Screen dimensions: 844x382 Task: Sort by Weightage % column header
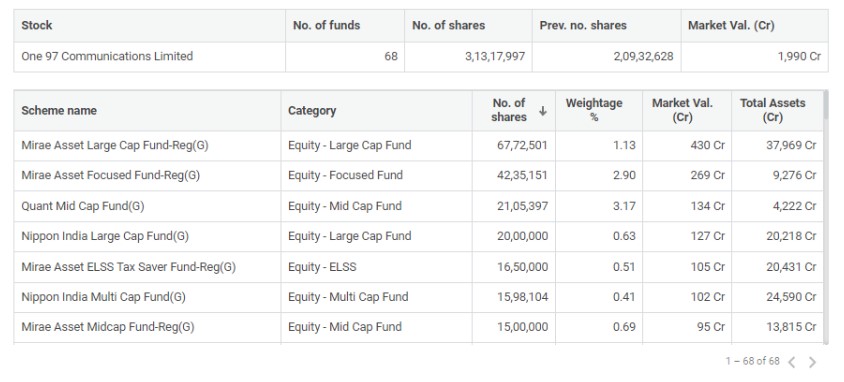tap(594, 110)
